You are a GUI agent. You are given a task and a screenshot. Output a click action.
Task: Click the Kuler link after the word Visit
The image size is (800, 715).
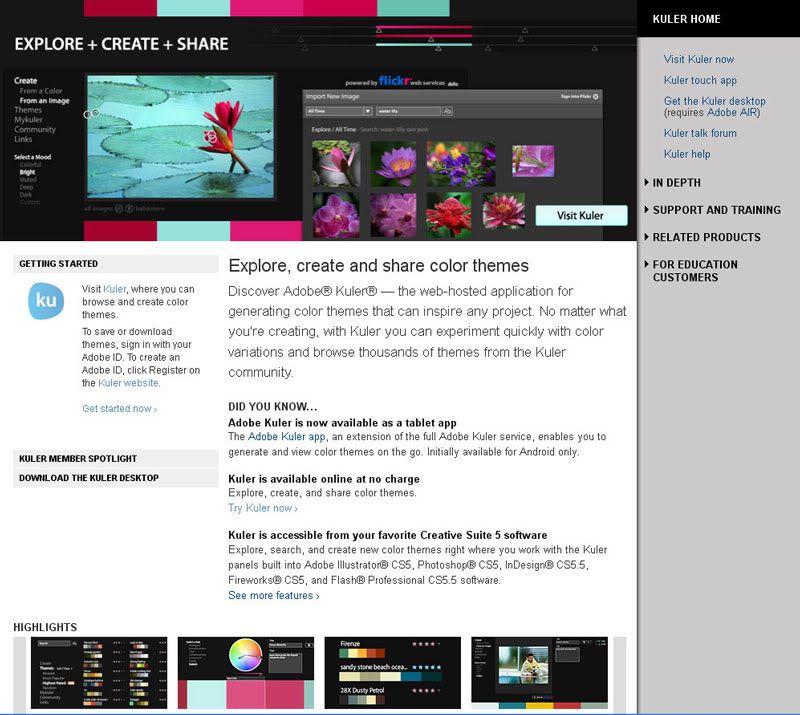pyautogui.click(x=114, y=289)
